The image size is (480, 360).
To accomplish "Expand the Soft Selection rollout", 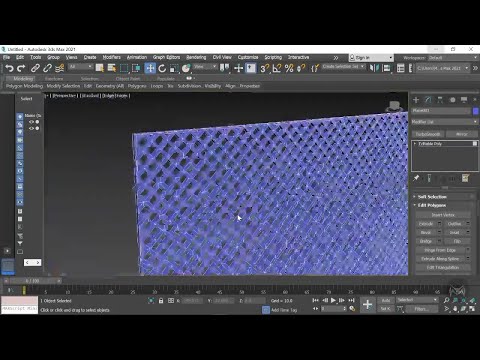I will point(432,197).
